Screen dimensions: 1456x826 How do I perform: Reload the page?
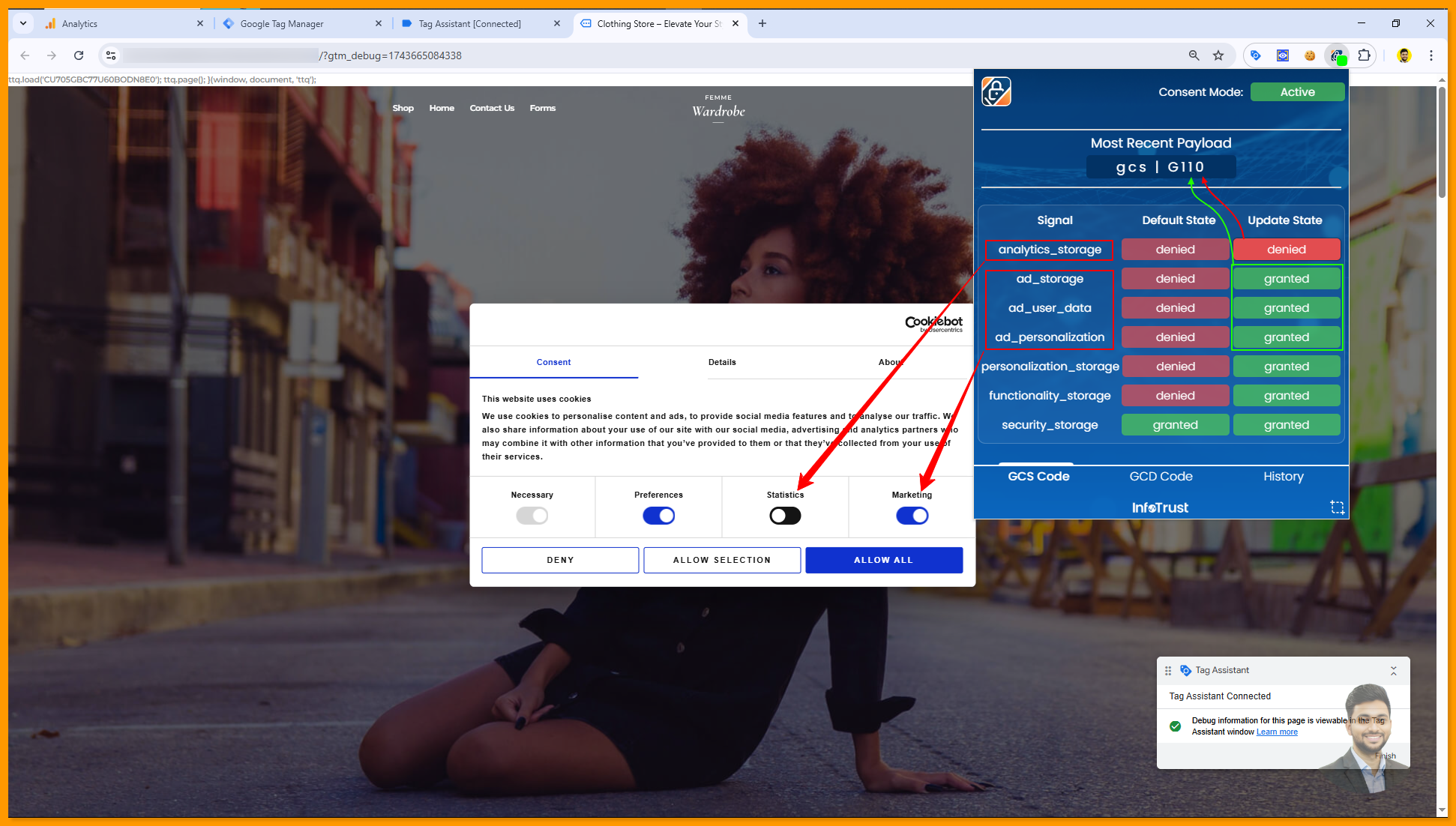point(79,55)
